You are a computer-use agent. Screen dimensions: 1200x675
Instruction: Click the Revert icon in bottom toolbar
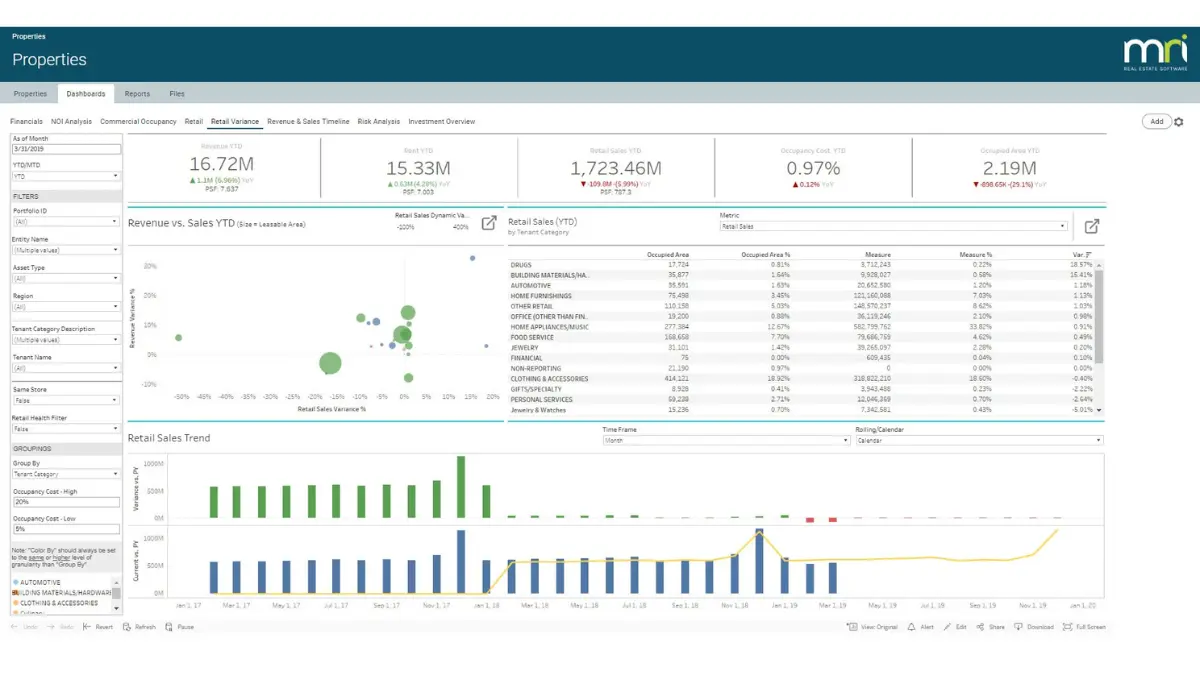pyautogui.click(x=98, y=627)
